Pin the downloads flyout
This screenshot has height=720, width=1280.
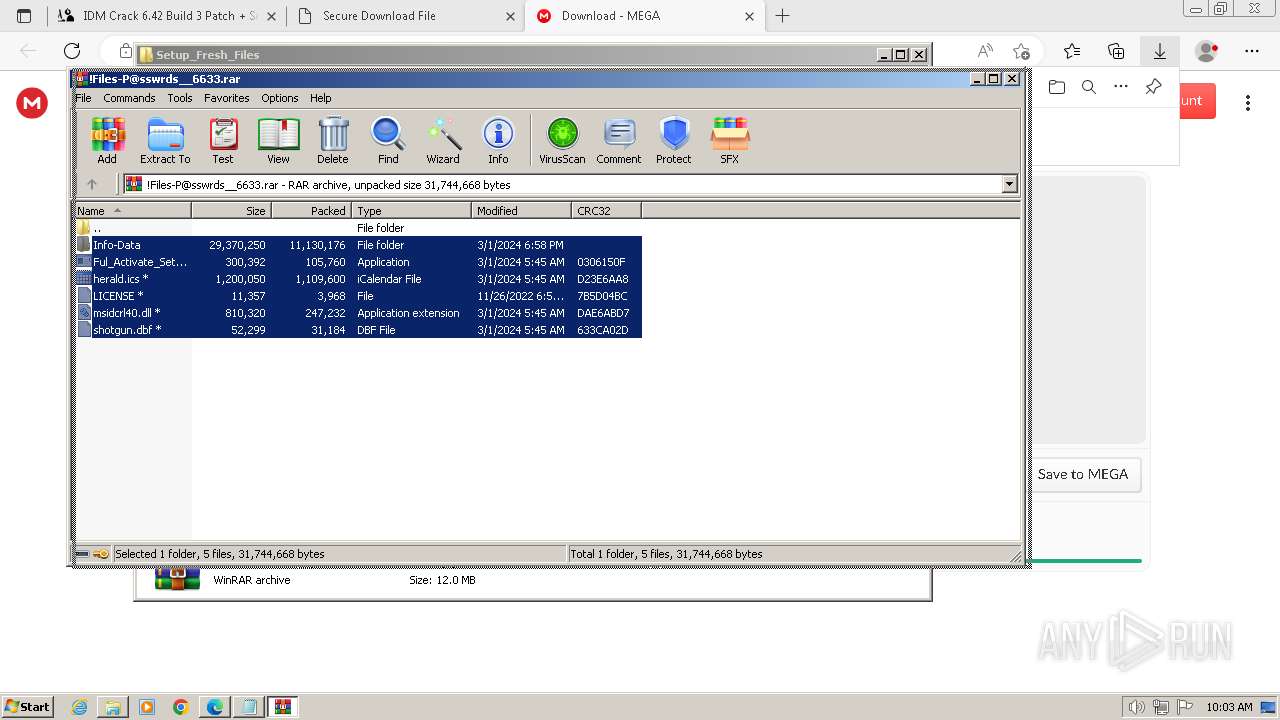(x=1153, y=87)
